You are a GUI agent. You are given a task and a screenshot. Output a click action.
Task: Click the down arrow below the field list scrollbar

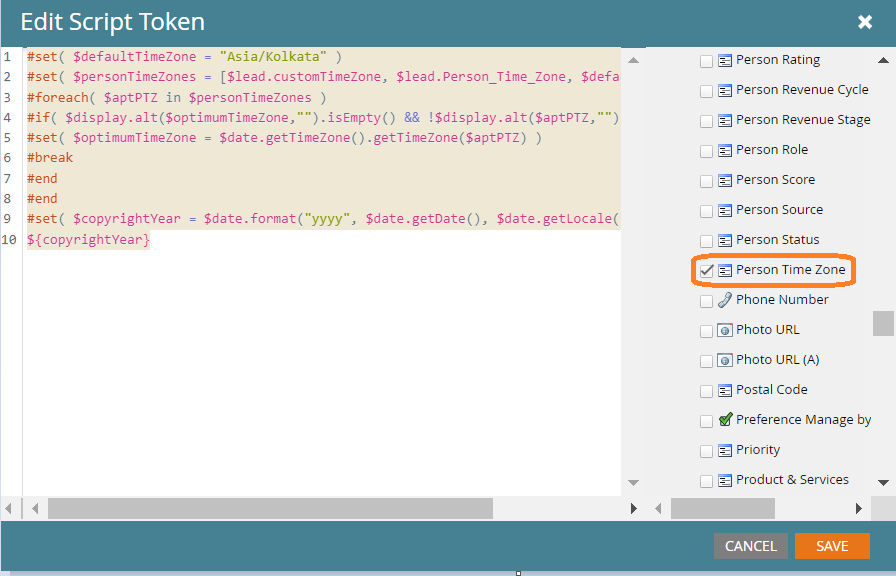(x=882, y=482)
